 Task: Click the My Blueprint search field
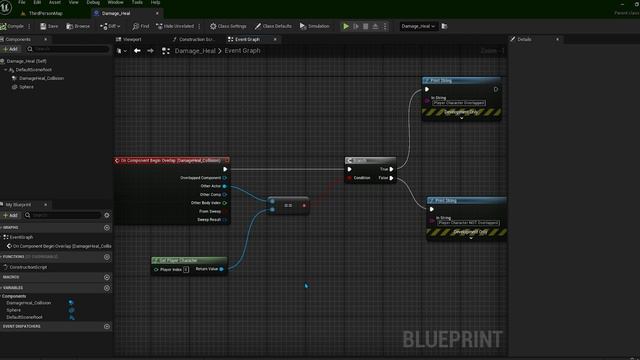pos(62,215)
